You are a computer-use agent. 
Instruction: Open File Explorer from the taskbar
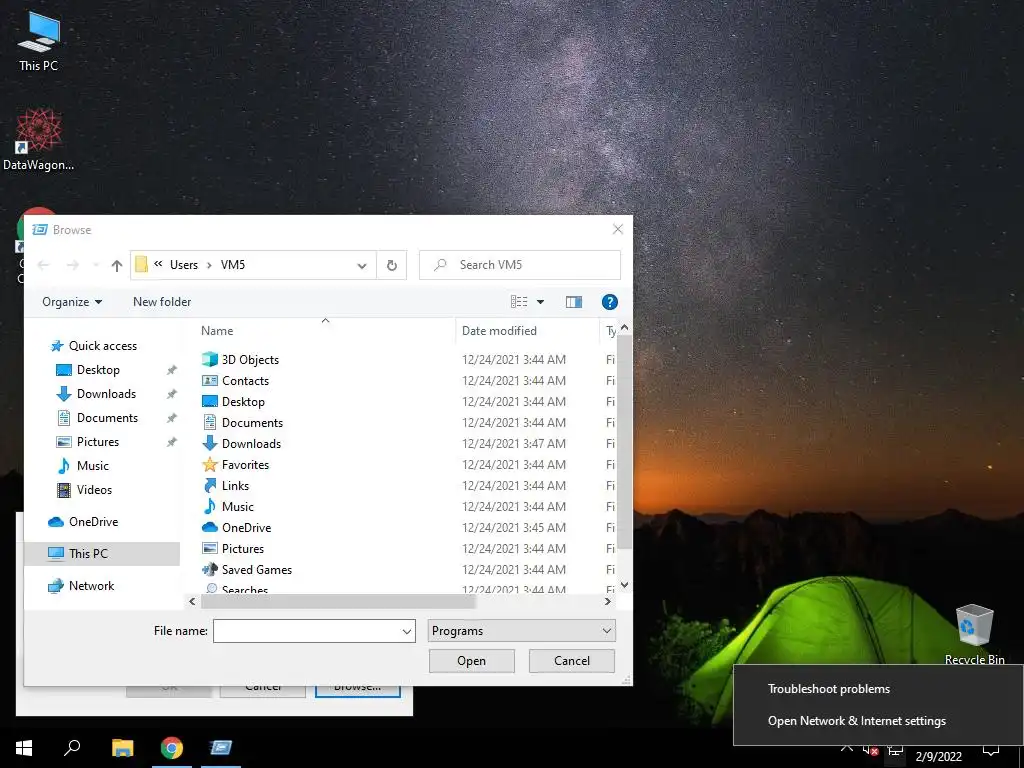122,748
